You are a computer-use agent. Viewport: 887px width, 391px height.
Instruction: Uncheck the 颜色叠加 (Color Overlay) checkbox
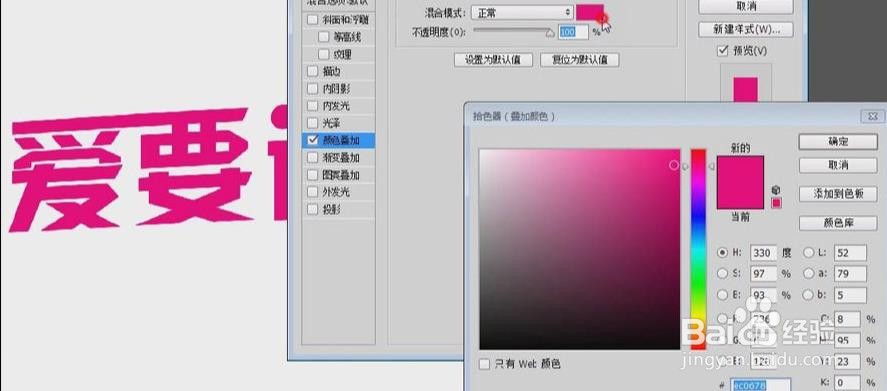click(312, 140)
